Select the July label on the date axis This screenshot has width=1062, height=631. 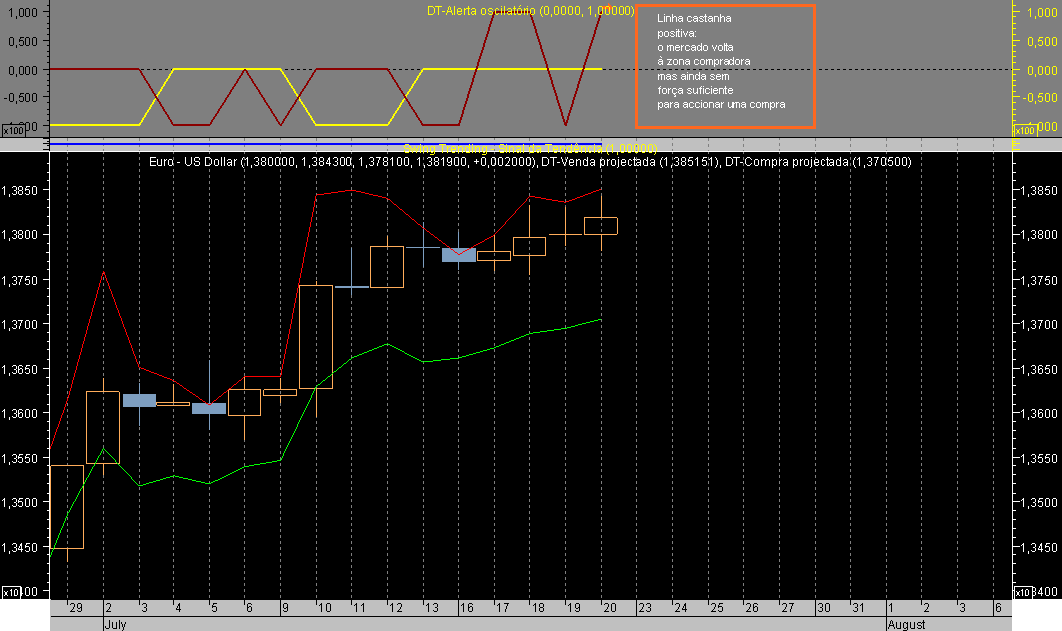[115, 624]
